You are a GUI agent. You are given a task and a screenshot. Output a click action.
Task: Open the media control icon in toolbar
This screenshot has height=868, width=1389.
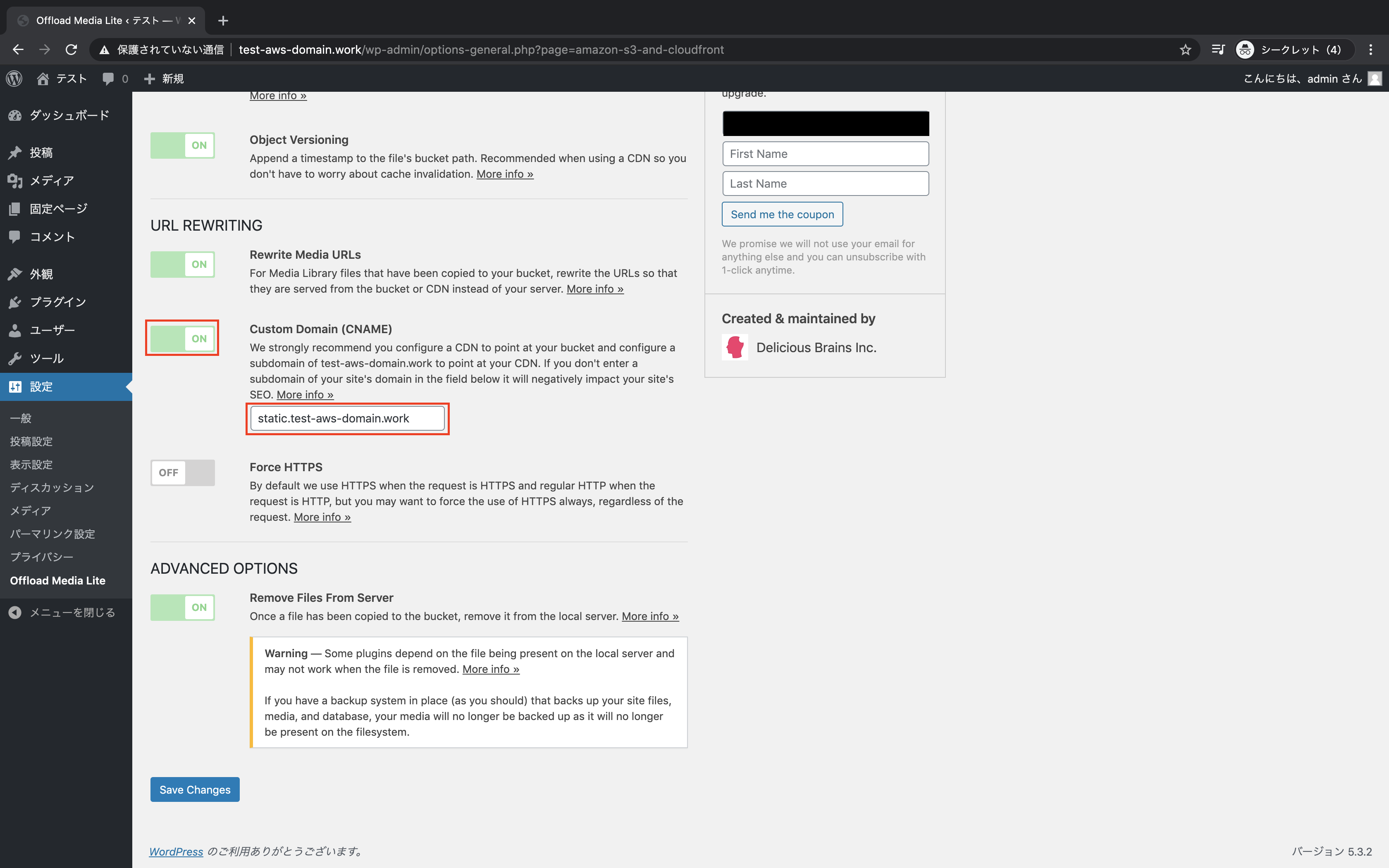[1218, 50]
